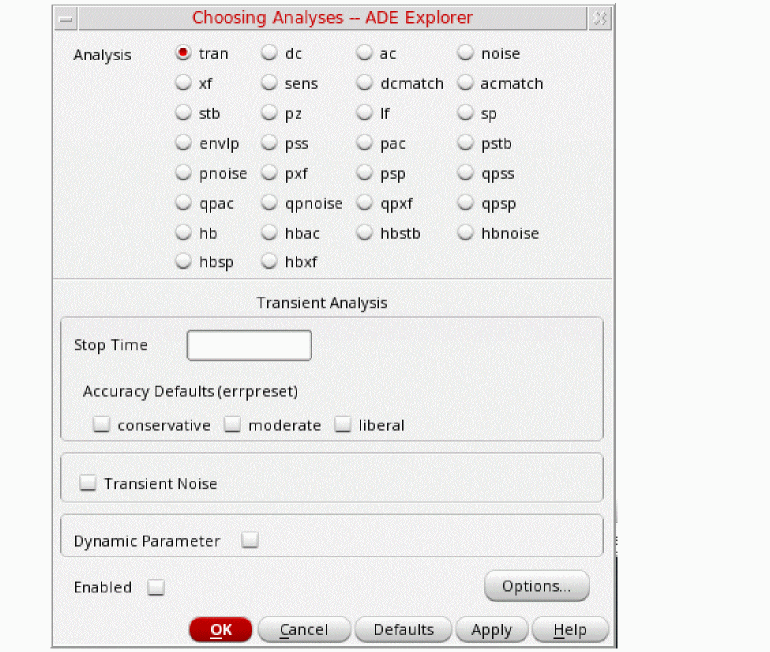Select the hbac analysis radio button

[x=269, y=232]
